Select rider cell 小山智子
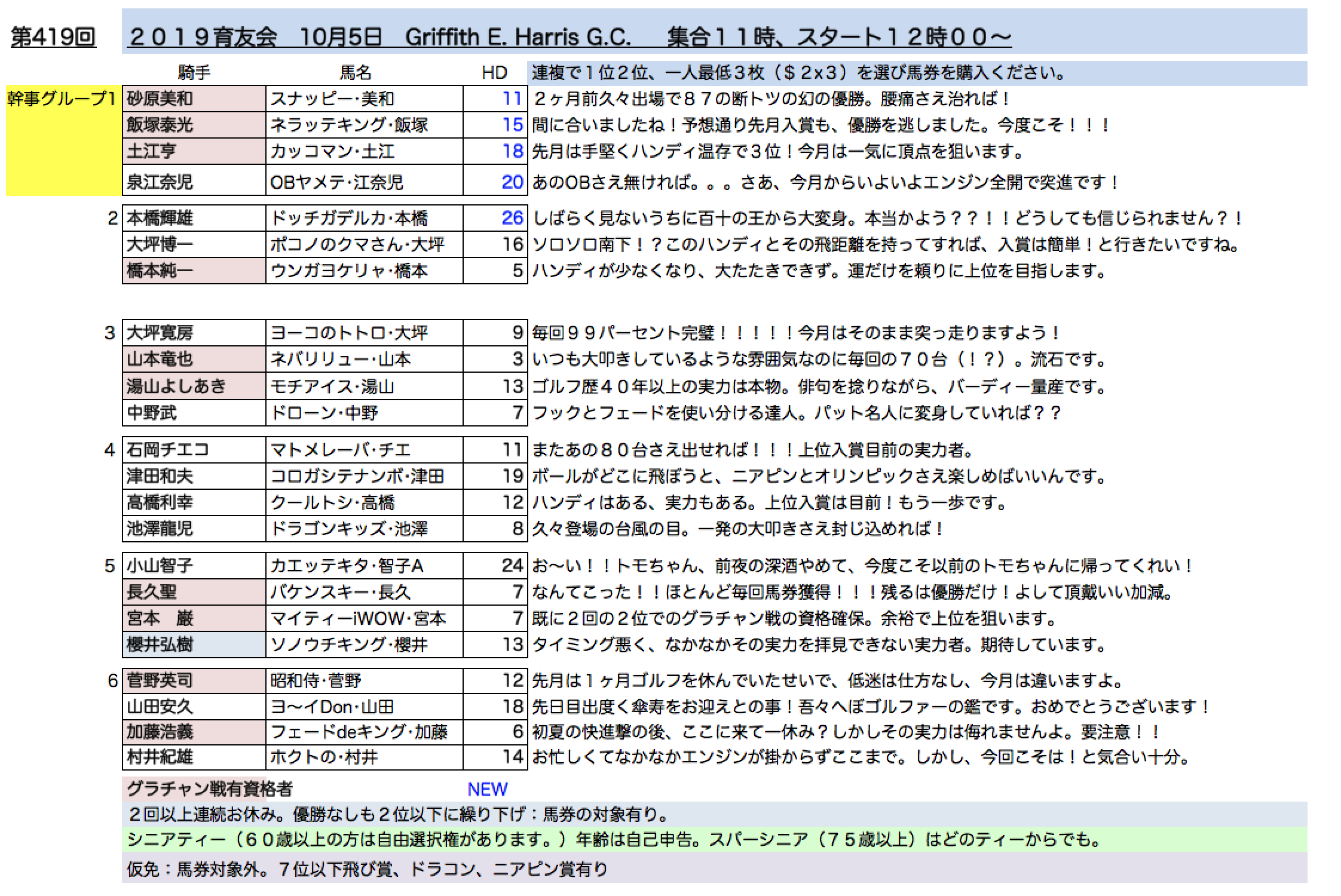The height and width of the screenshot is (896, 1341). (x=194, y=566)
